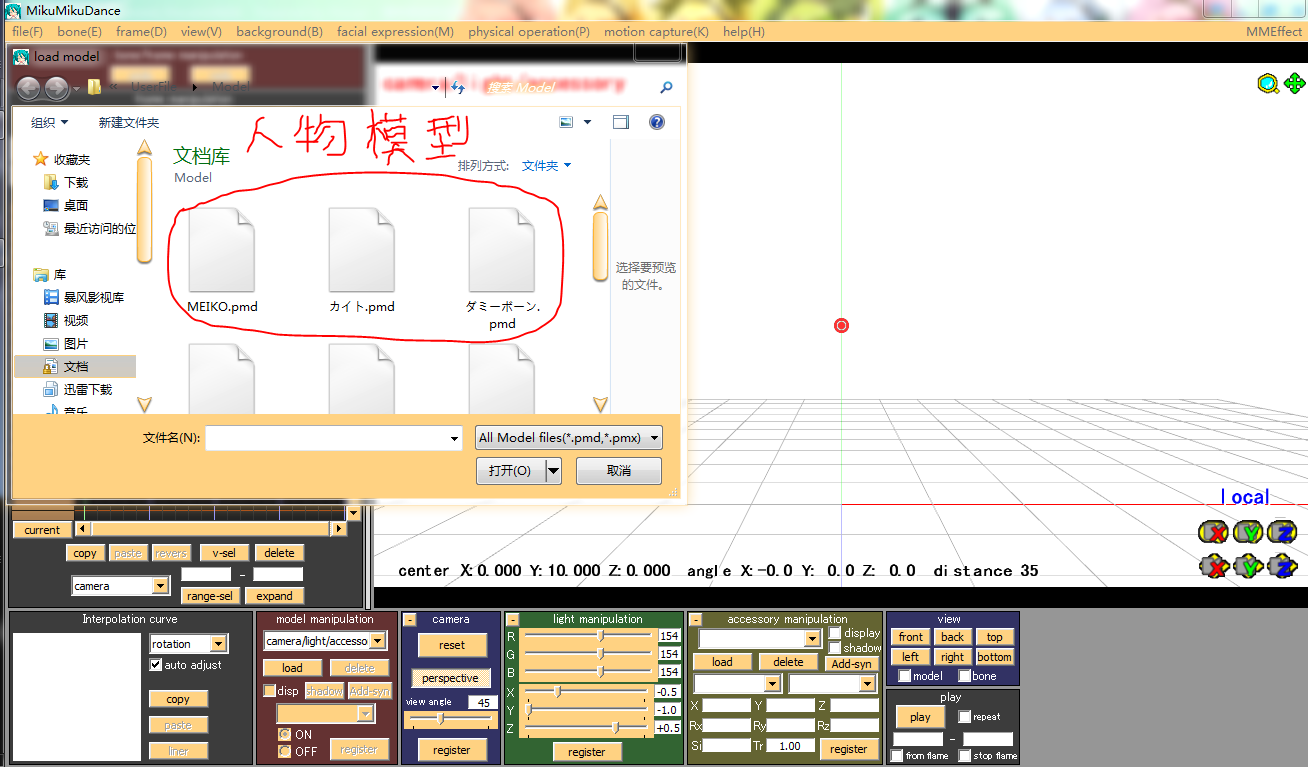Click the viewport move arrows icon
The width and height of the screenshot is (1308, 767).
coord(1293,84)
